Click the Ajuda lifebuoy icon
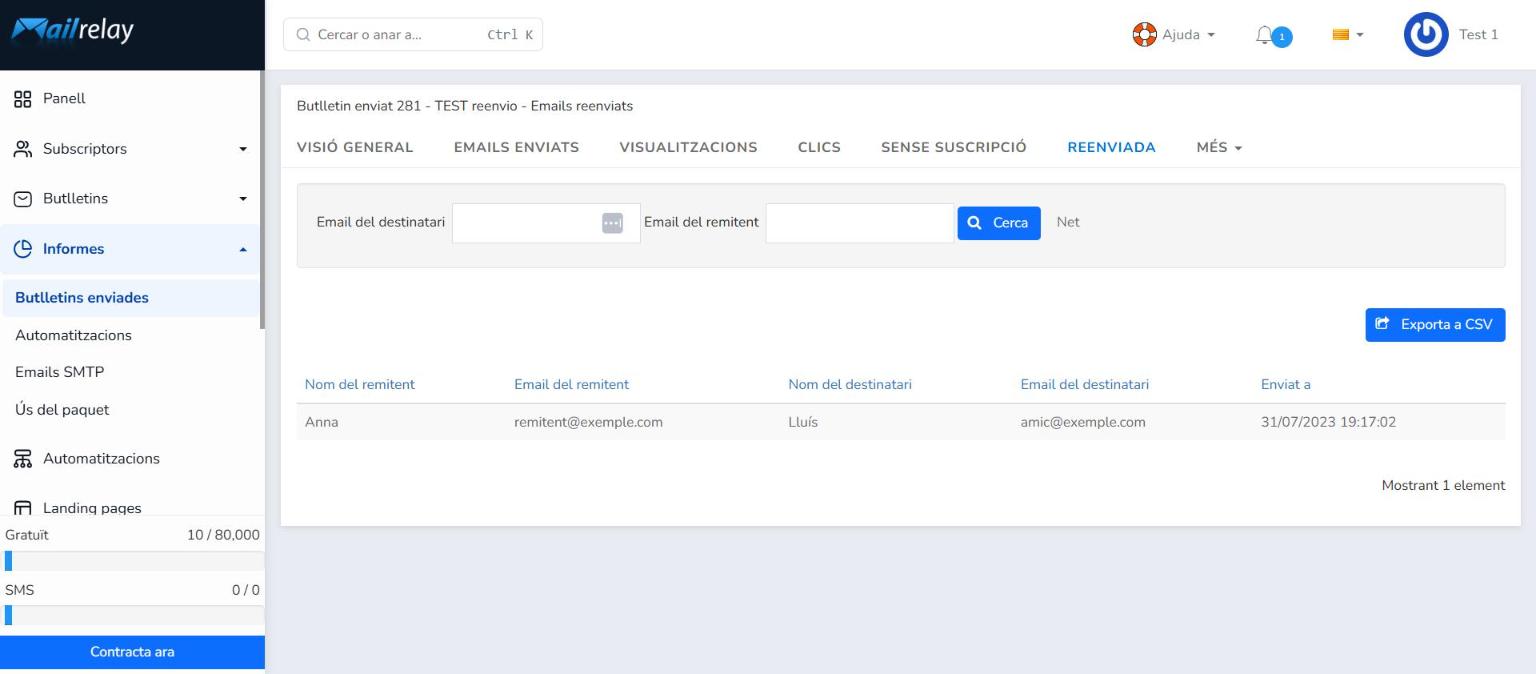The height and width of the screenshot is (674, 1536). (1144, 35)
